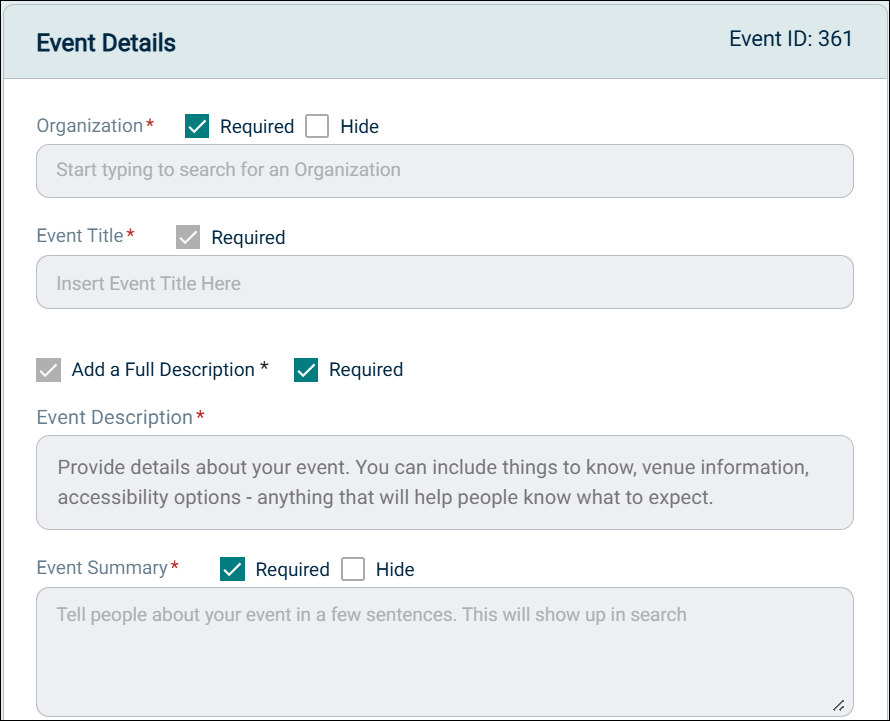Click the Event Summary field label

point(102,568)
